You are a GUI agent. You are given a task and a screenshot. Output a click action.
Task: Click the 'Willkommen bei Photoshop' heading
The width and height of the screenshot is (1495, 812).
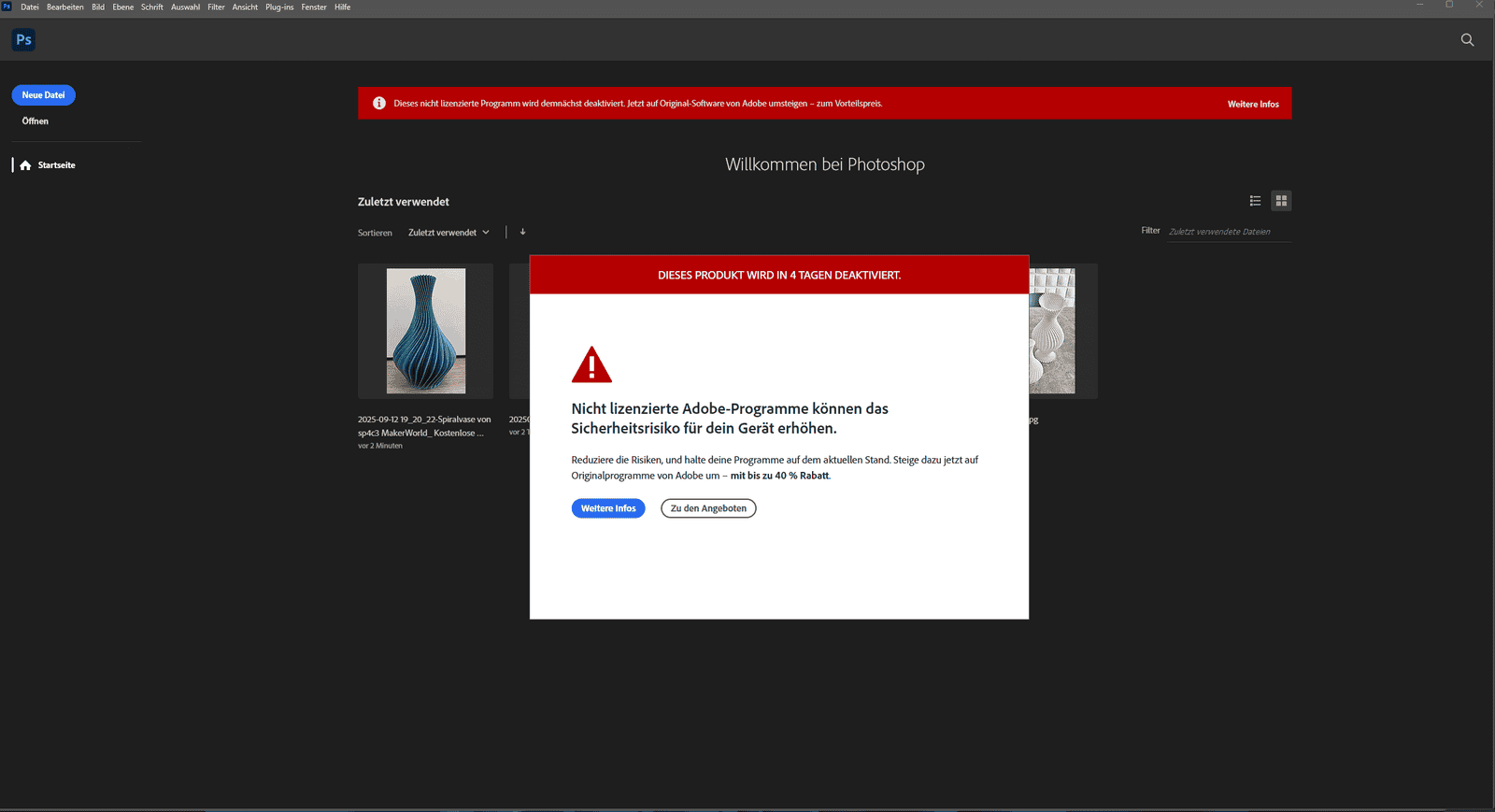pos(825,164)
